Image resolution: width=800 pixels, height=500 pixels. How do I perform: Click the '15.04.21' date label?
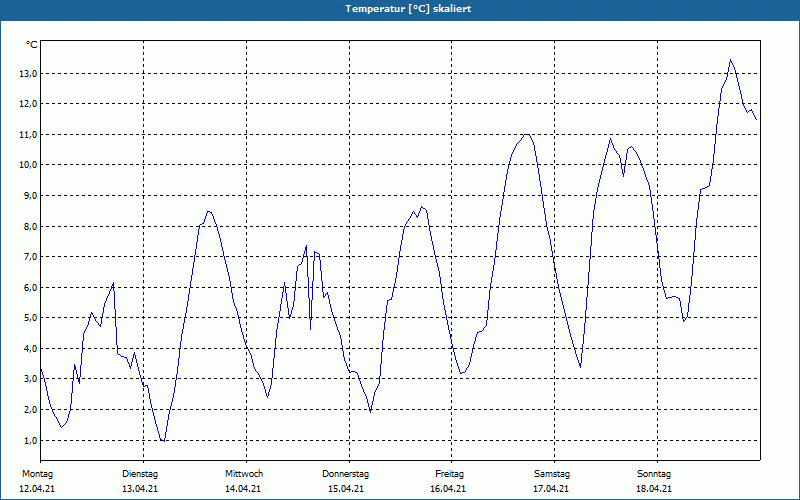coord(345,489)
